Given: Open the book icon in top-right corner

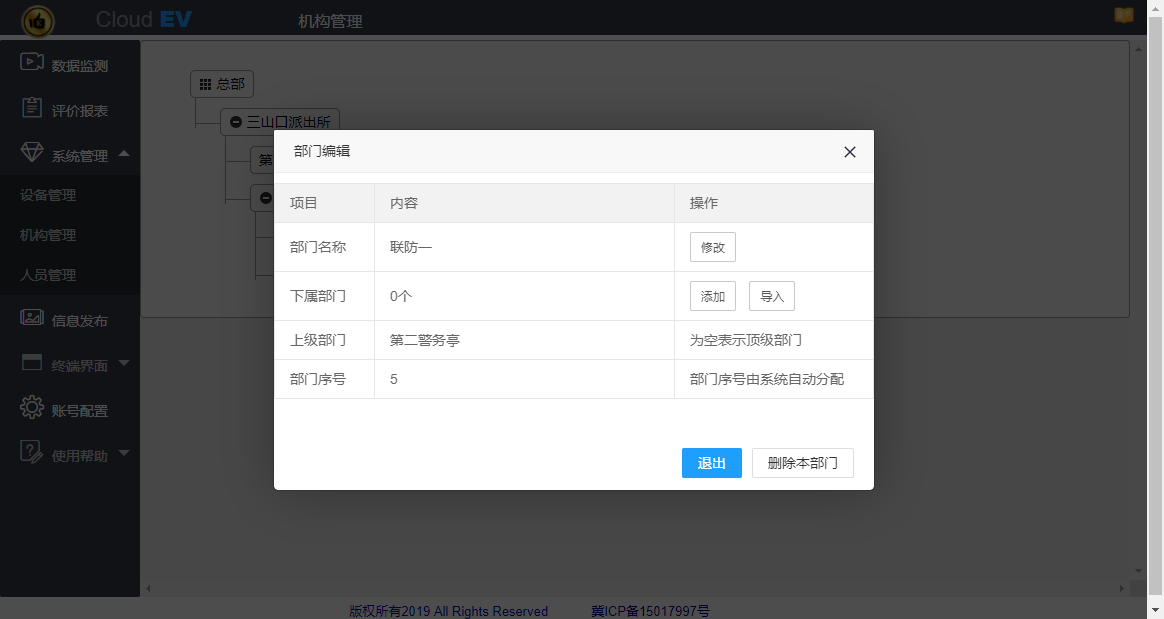Looking at the screenshot, I should pos(1124,15).
